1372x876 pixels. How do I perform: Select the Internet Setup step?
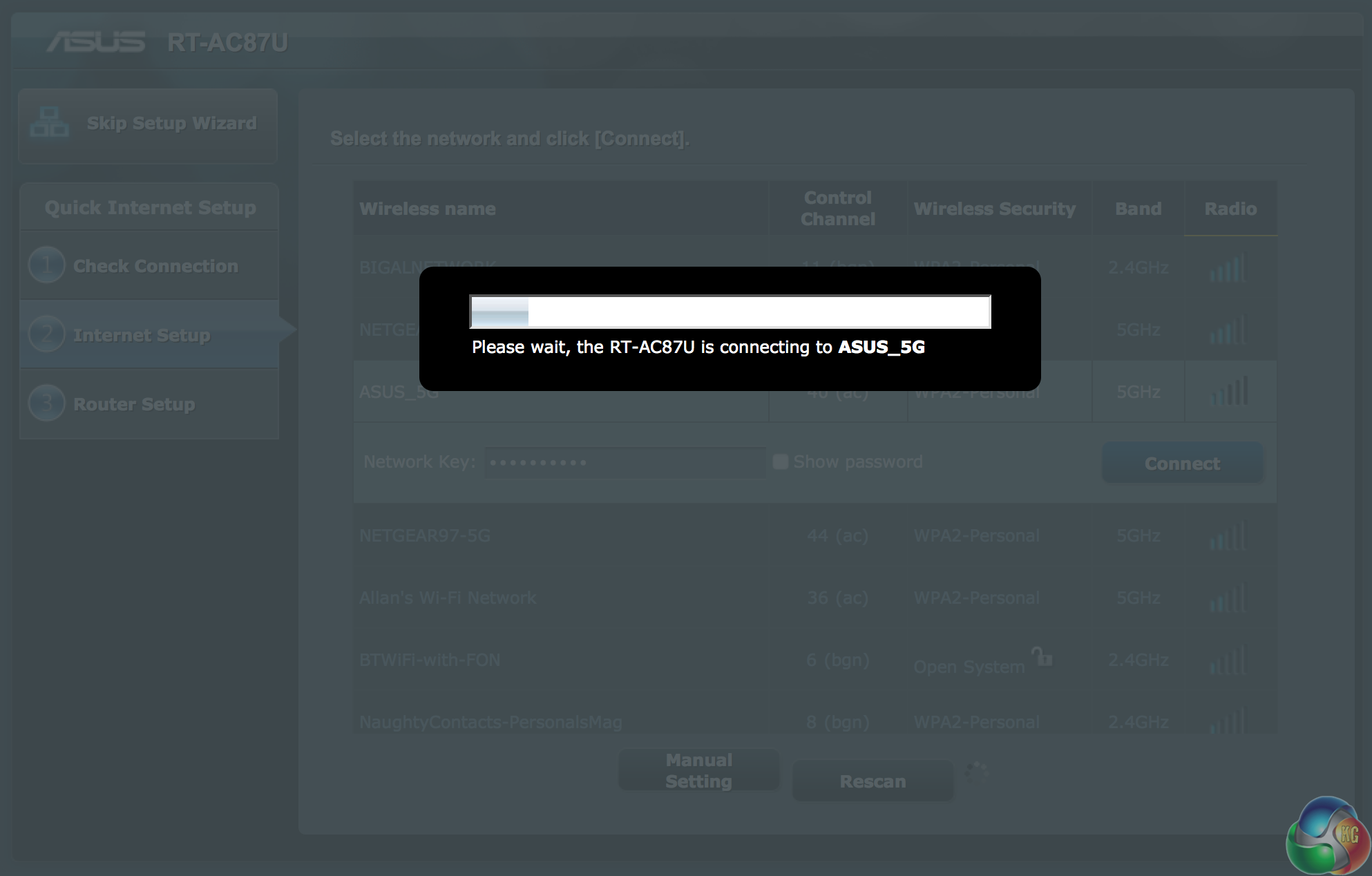click(x=142, y=335)
